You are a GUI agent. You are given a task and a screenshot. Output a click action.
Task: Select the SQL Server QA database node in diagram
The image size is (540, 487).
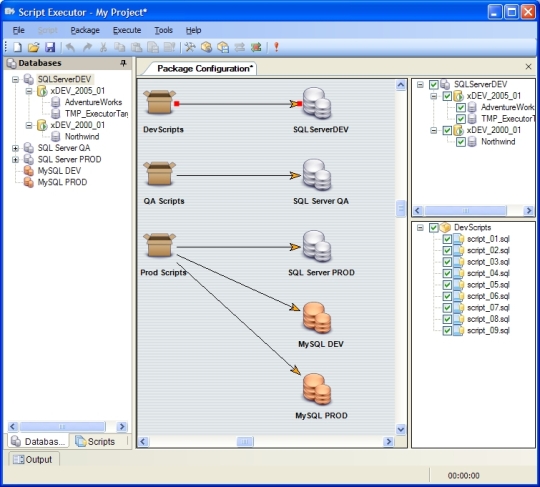317,175
